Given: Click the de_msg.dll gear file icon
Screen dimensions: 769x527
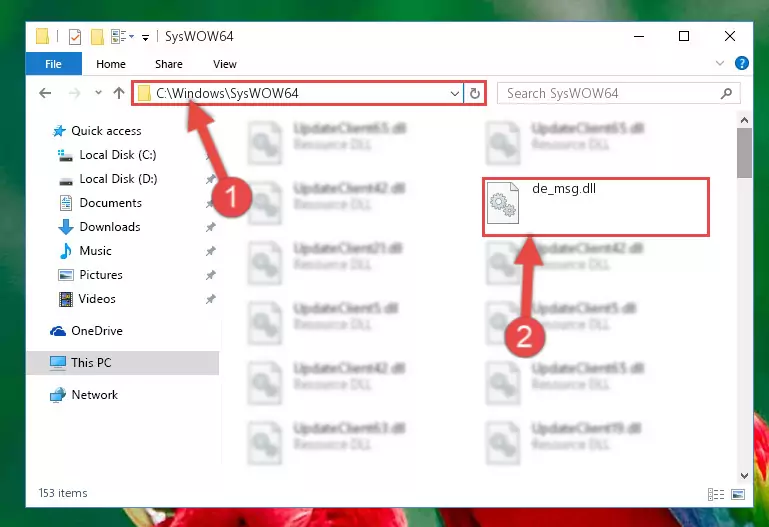Looking at the screenshot, I should point(503,203).
